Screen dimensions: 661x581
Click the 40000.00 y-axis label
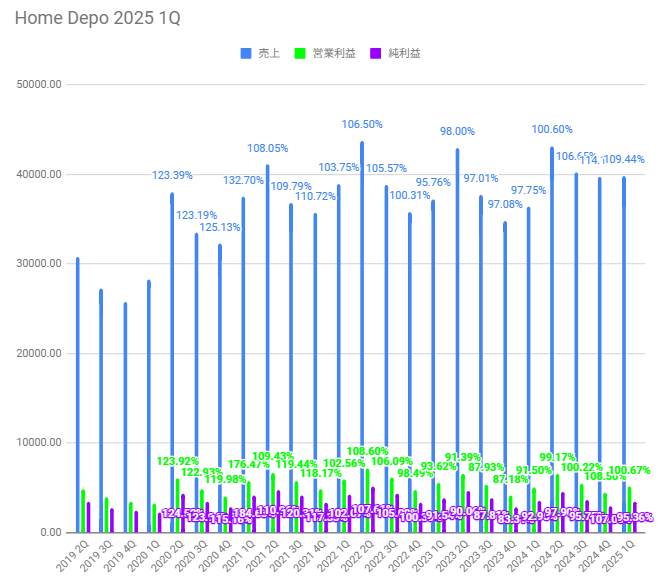tap(39, 174)
